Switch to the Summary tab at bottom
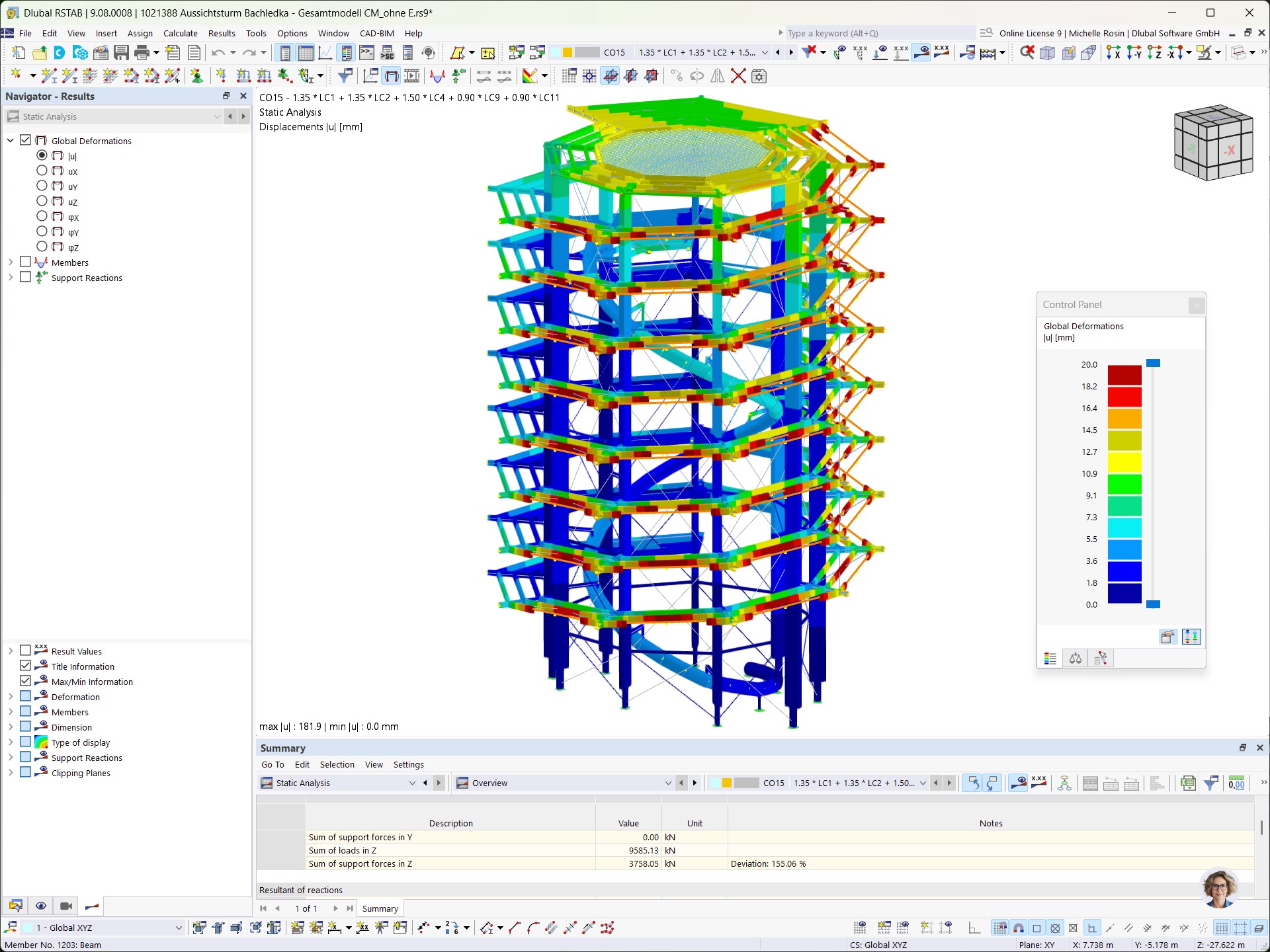The image size is (1270, 952). [380, 908]
